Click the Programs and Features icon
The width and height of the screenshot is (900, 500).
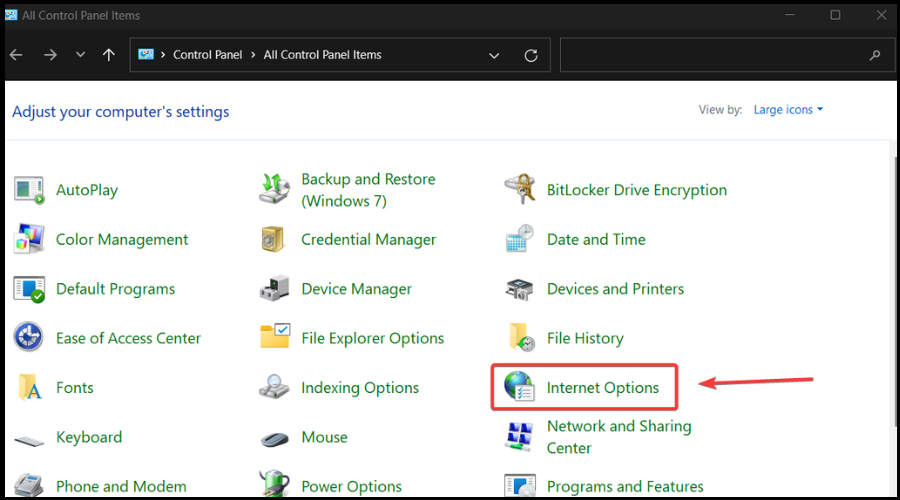(520, 486)
